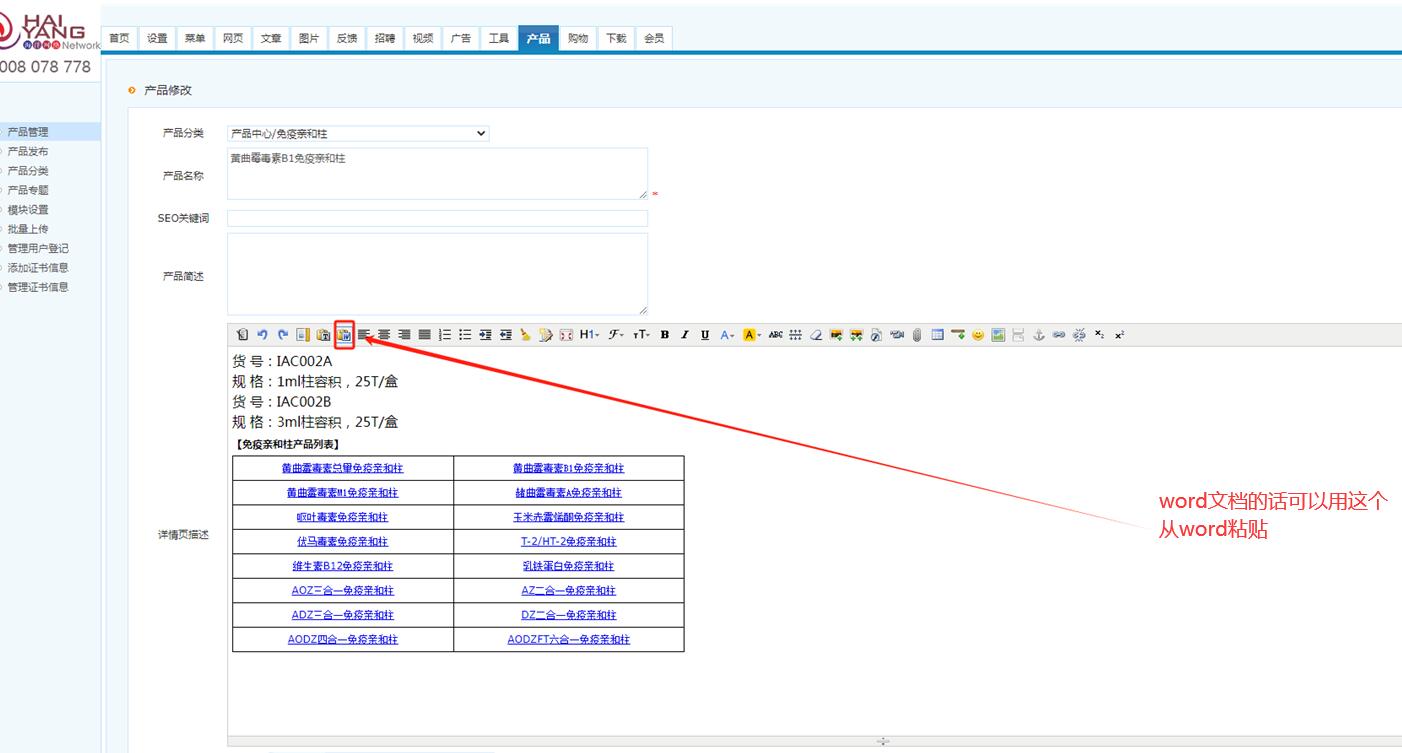Toggle bold formatting in the editor

coord(664,335)
